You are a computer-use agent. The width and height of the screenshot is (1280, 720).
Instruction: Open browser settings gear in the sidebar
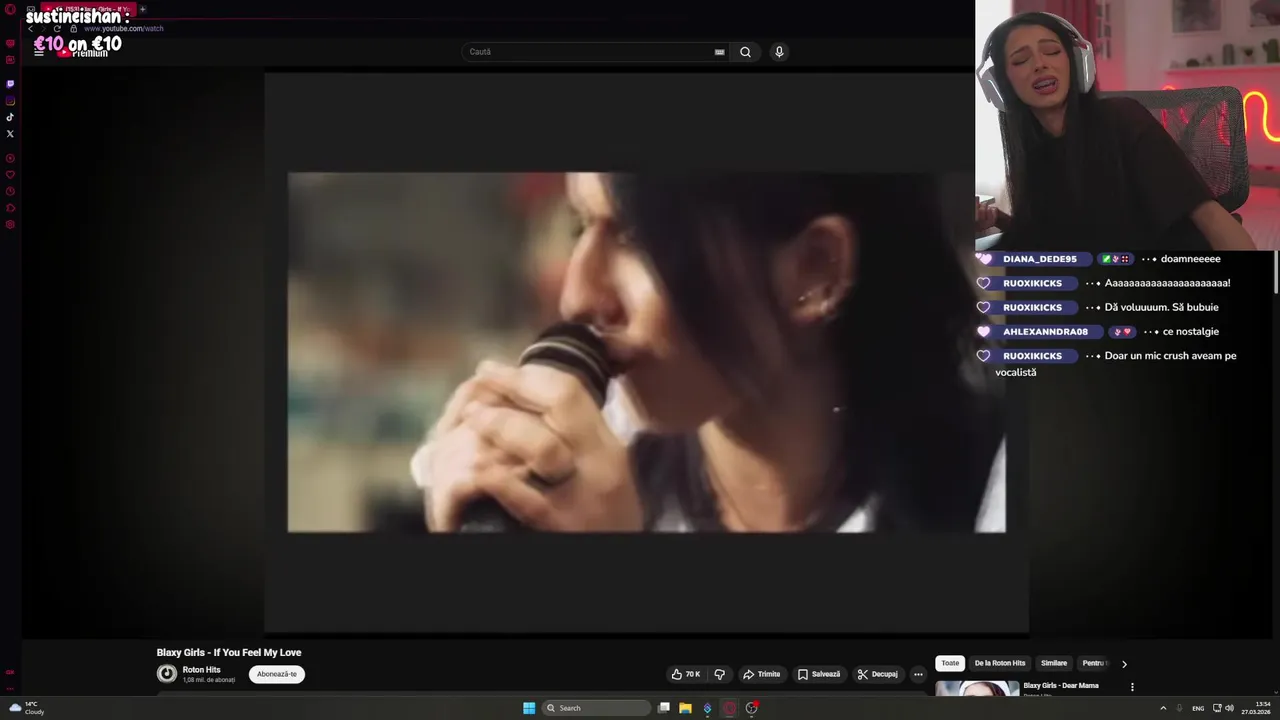pyautogui.click(x=10, y=224)
